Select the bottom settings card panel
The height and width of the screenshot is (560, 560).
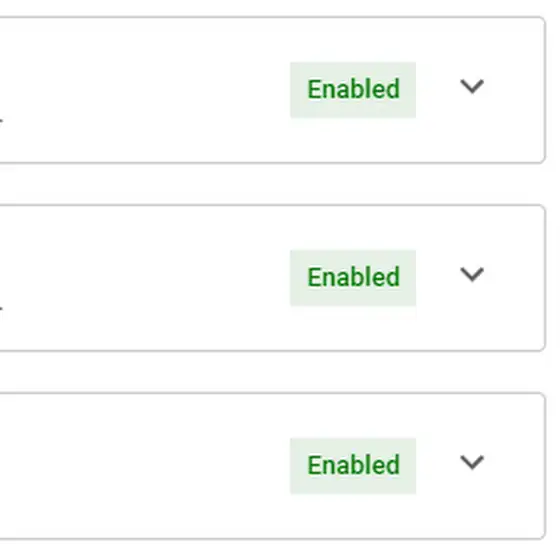tap(273, 466)
